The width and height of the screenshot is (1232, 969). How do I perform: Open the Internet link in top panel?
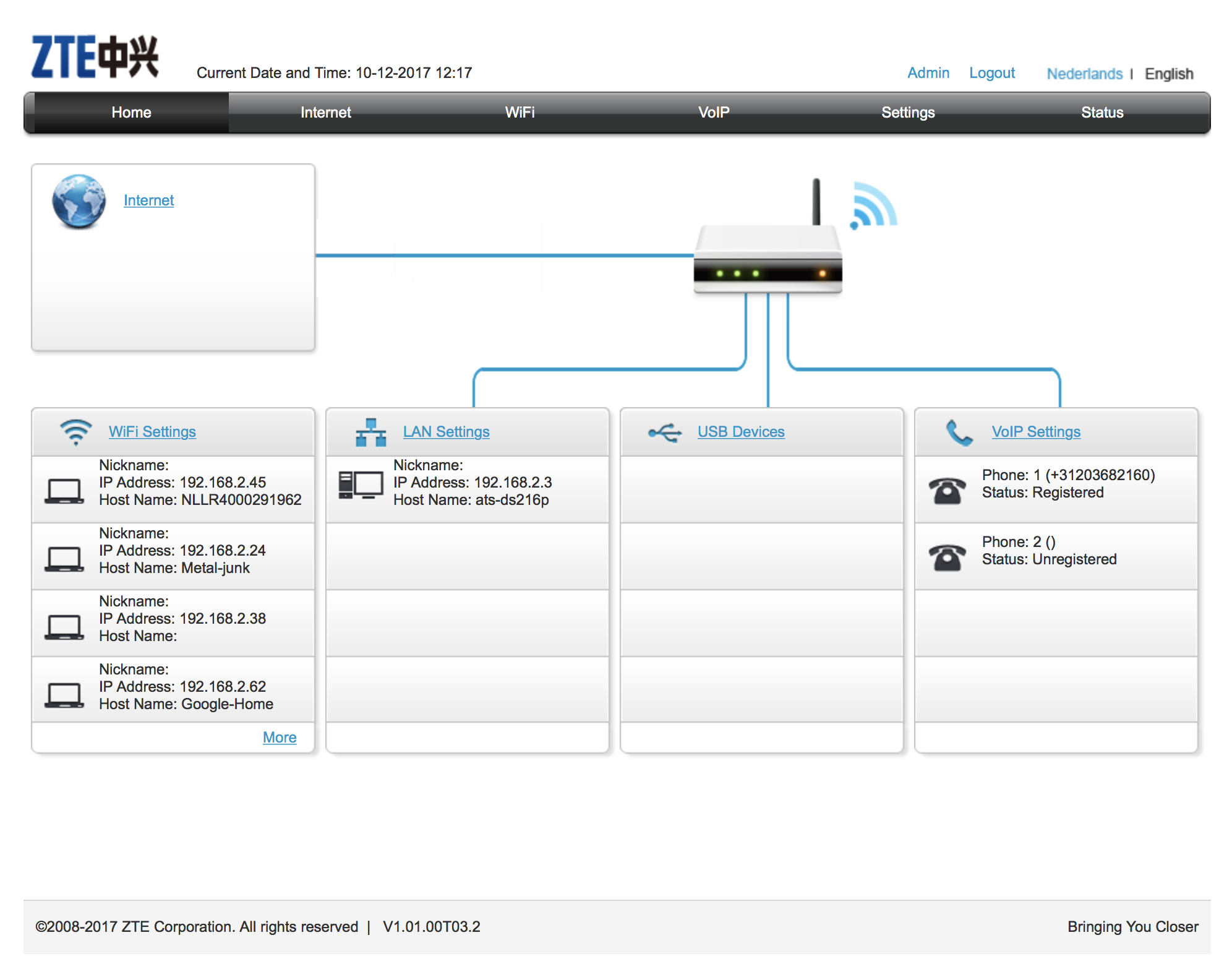click(x=148, y=200)
